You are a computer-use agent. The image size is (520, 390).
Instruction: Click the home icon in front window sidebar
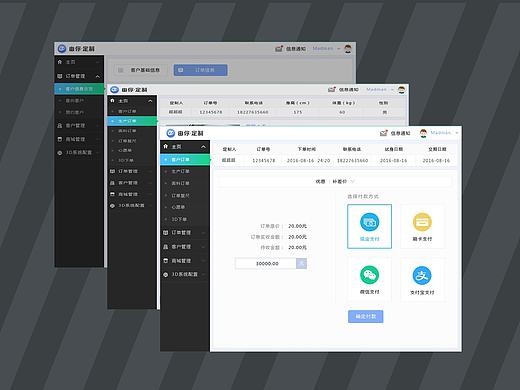[x=166, y=146]
